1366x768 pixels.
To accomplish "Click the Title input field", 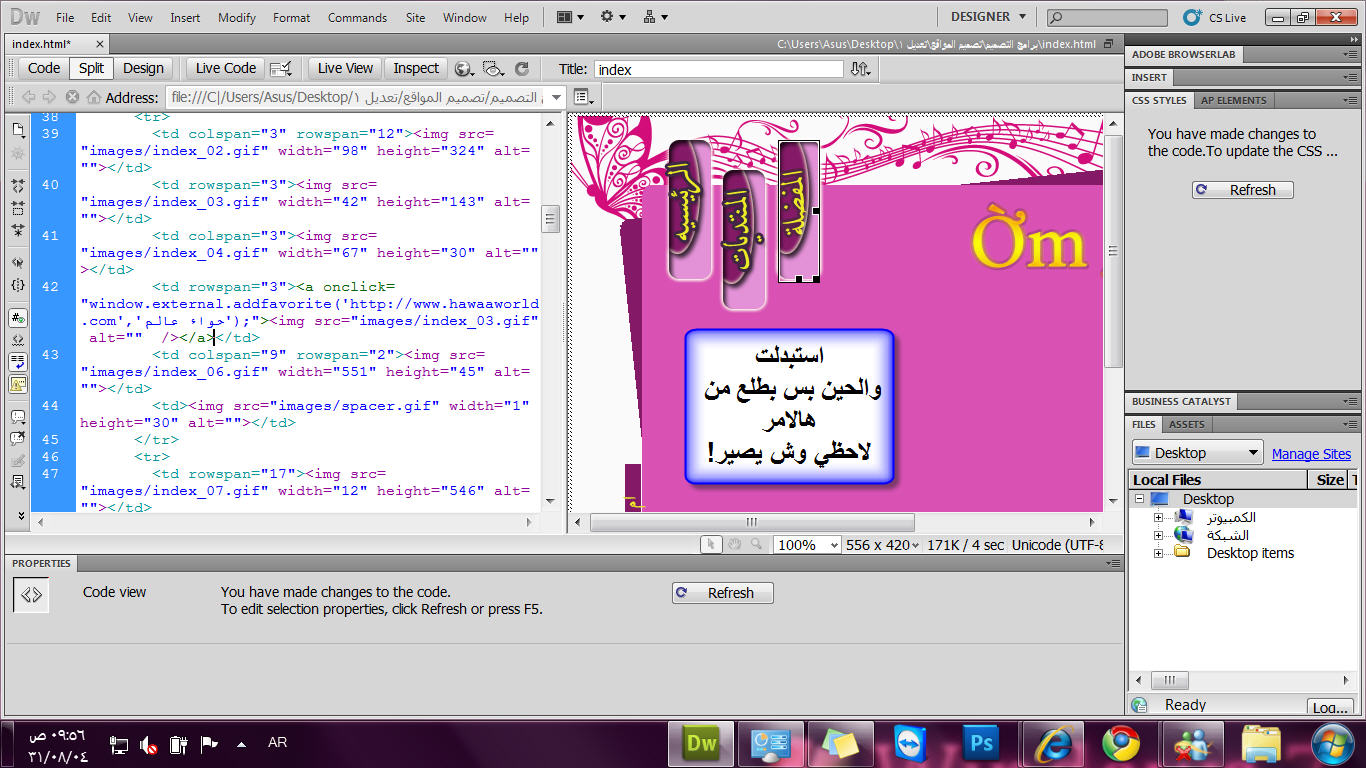I will click(x=718, y=69).
